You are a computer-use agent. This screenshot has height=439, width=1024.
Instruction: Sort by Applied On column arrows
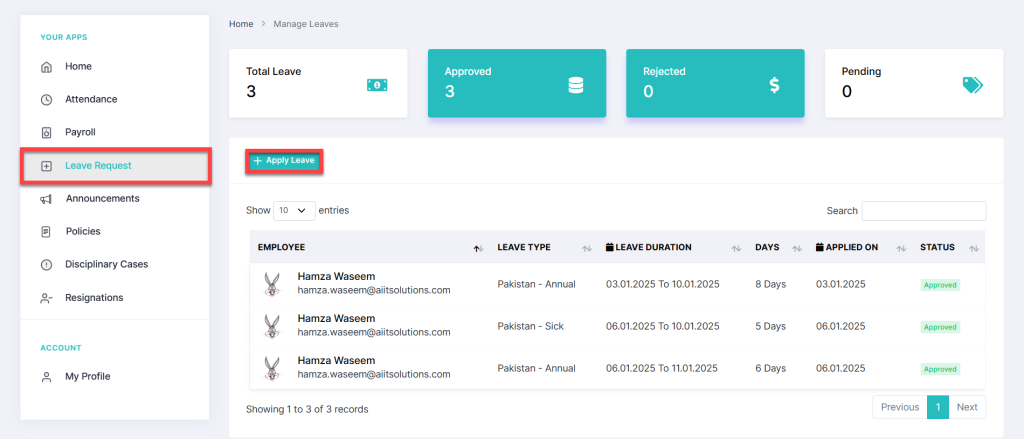[901, 248]
